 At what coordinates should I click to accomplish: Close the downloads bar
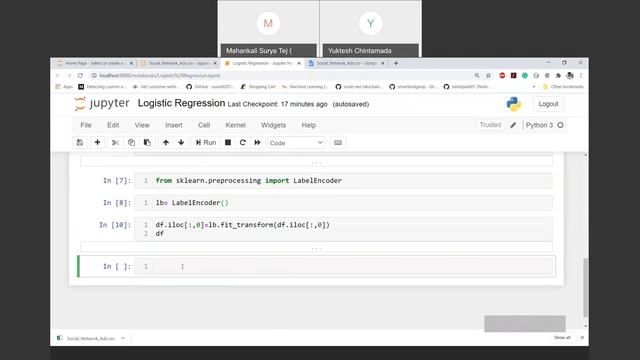coord(582,338)
